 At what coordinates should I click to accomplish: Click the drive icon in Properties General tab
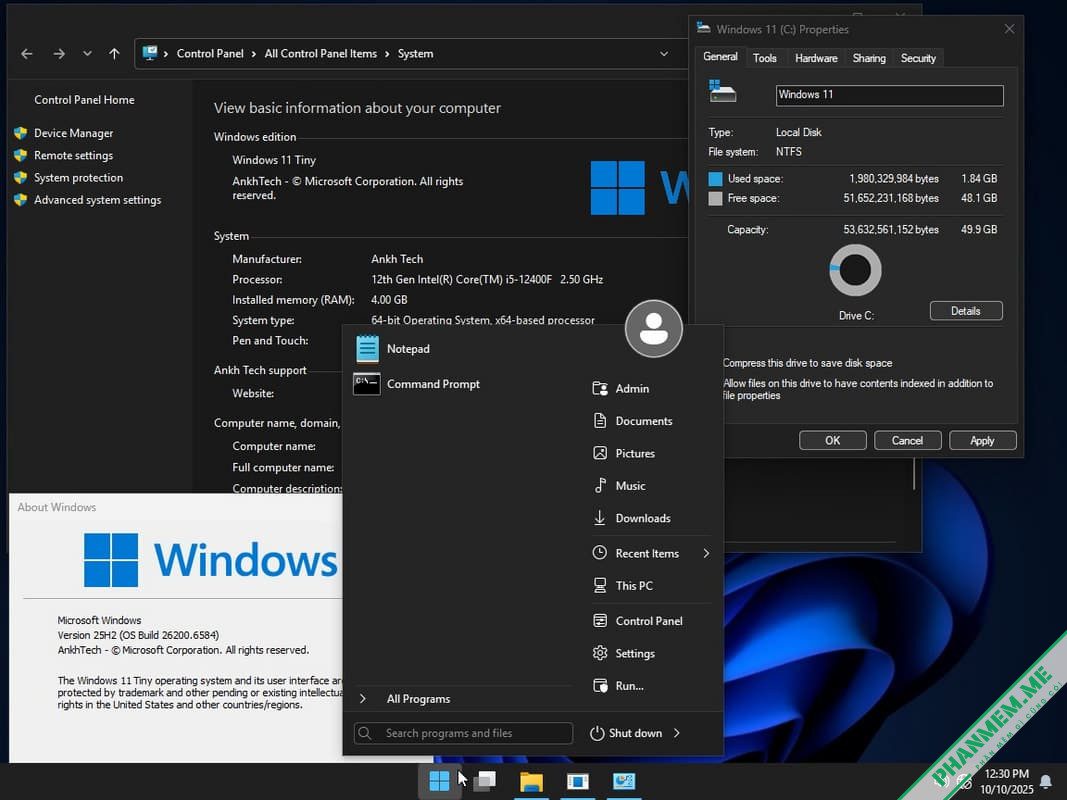pos(722,91)
